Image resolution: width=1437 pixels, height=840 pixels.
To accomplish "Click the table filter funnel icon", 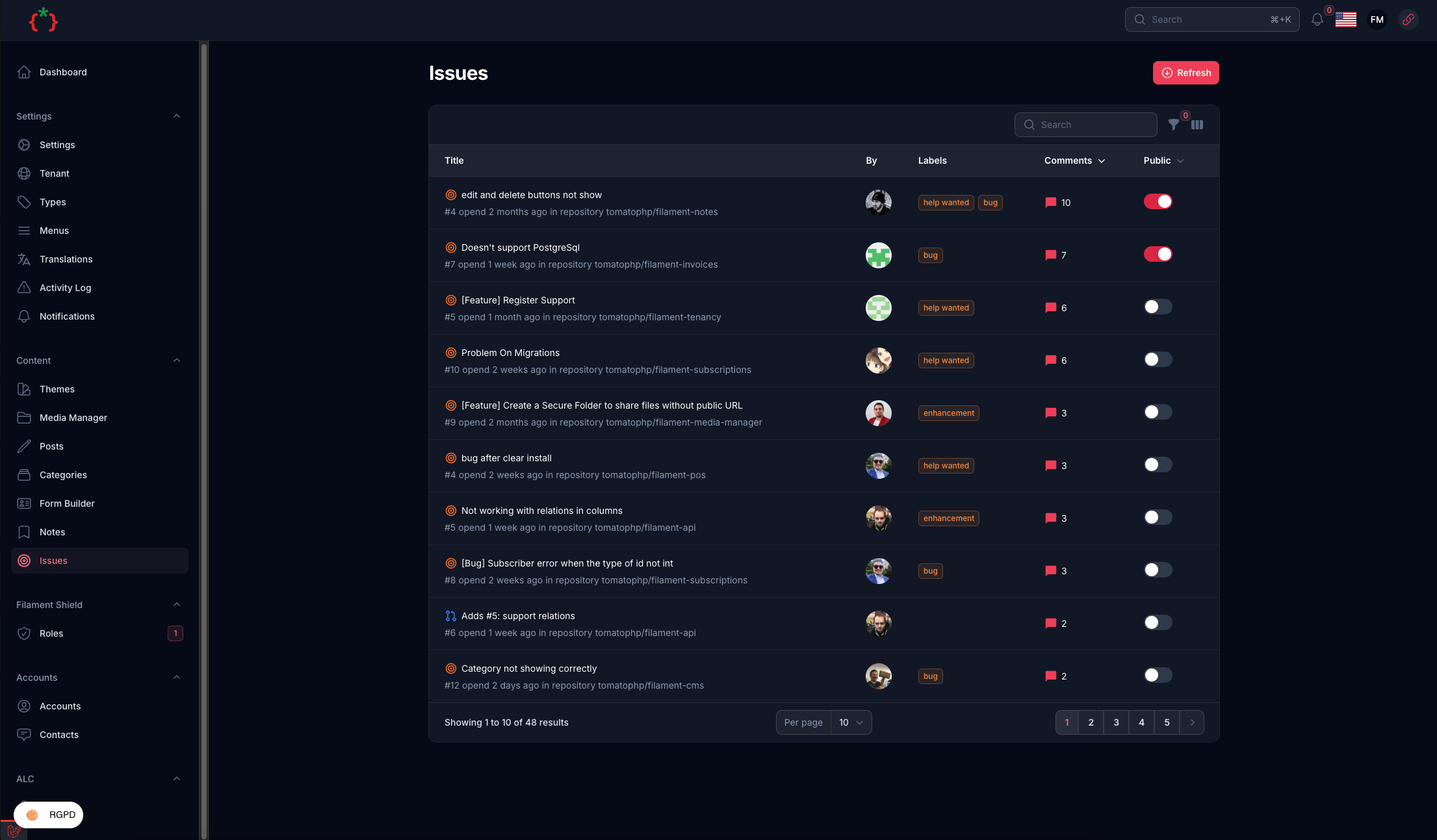I will 1173,125.
